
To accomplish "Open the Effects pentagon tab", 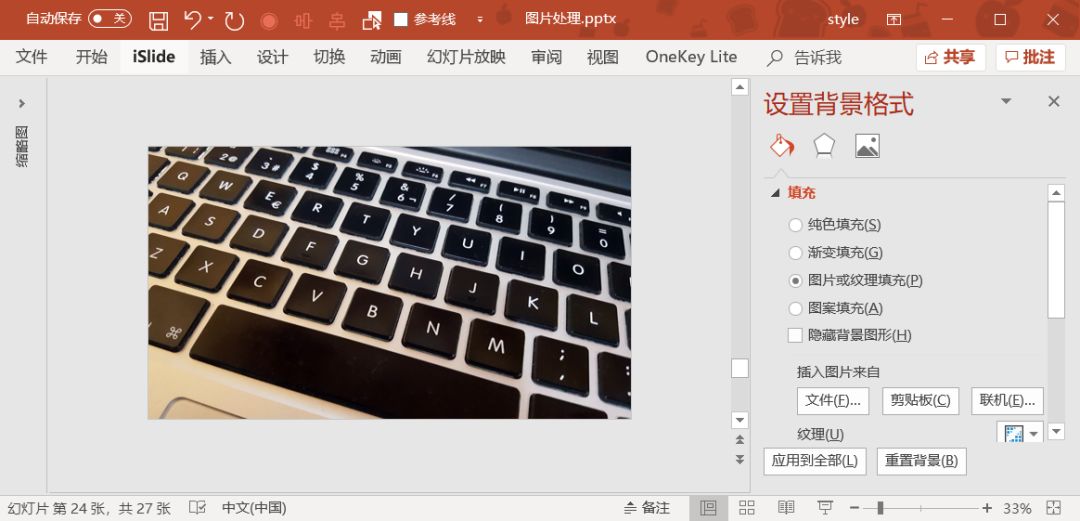I will [x=824, y=146].
